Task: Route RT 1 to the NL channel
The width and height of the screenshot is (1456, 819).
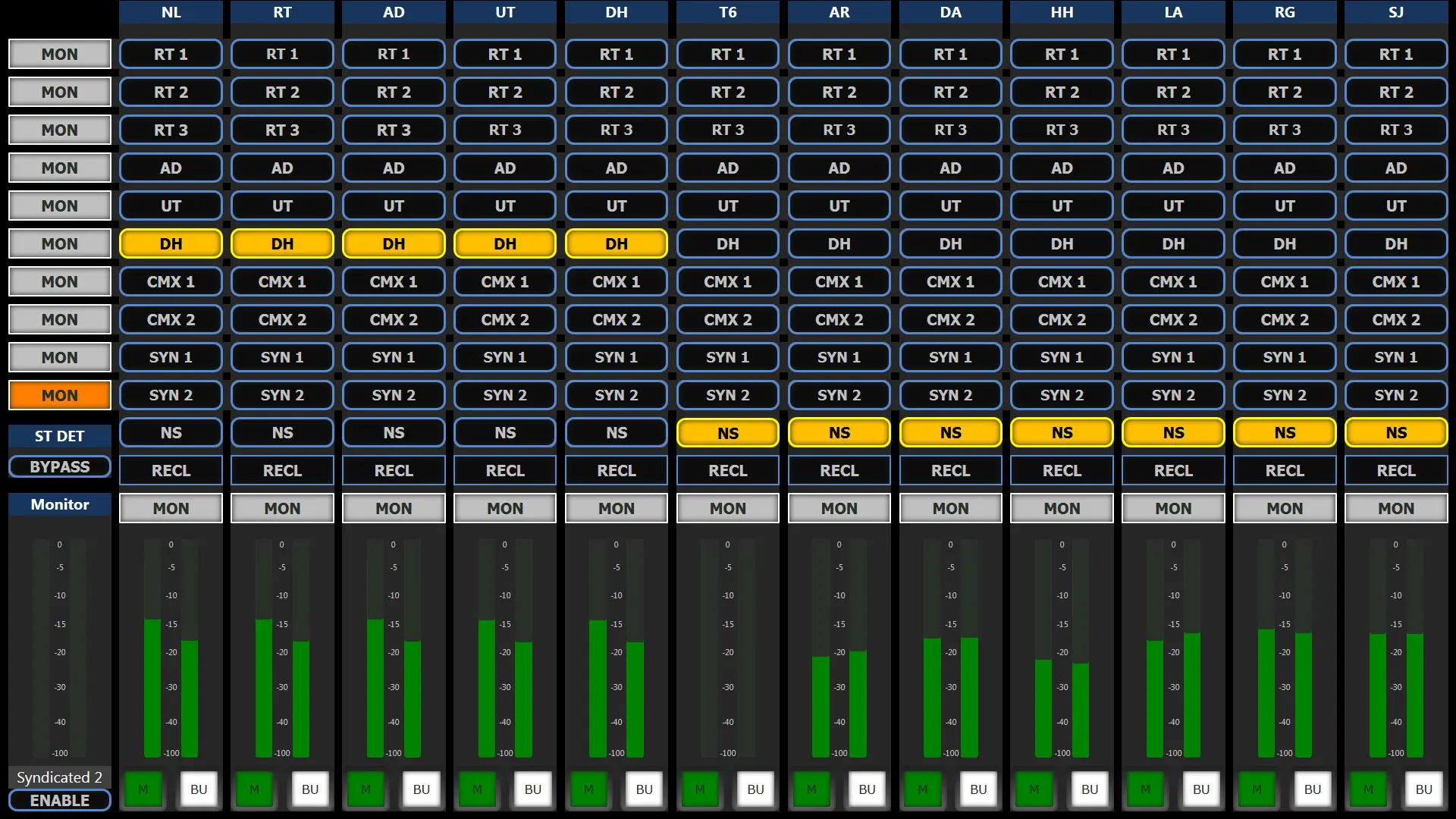Action: pos(171,54)
